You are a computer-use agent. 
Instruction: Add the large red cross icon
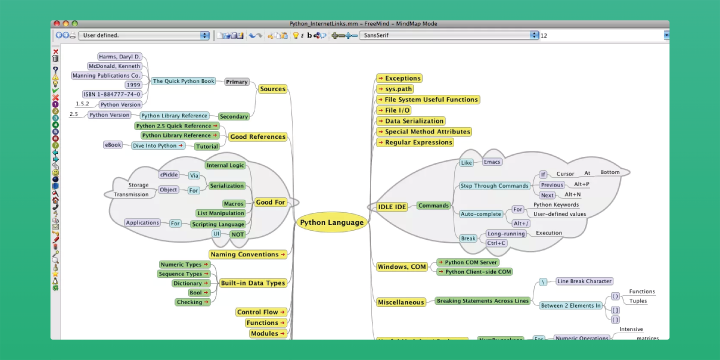(56, 97)
